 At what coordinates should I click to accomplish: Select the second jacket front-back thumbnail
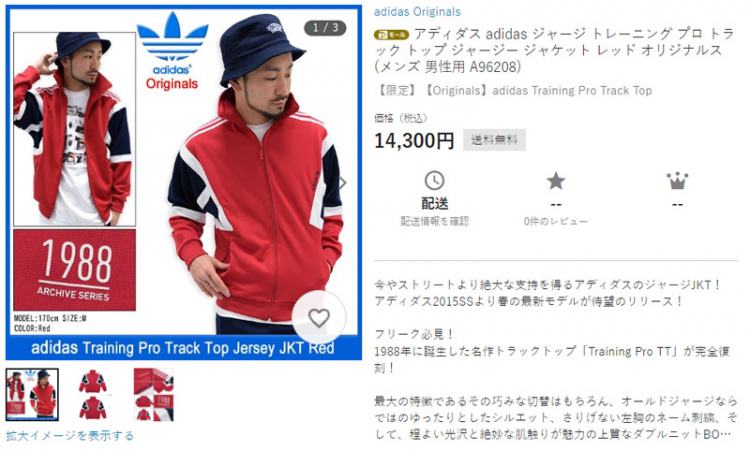[x=93, y=395]
